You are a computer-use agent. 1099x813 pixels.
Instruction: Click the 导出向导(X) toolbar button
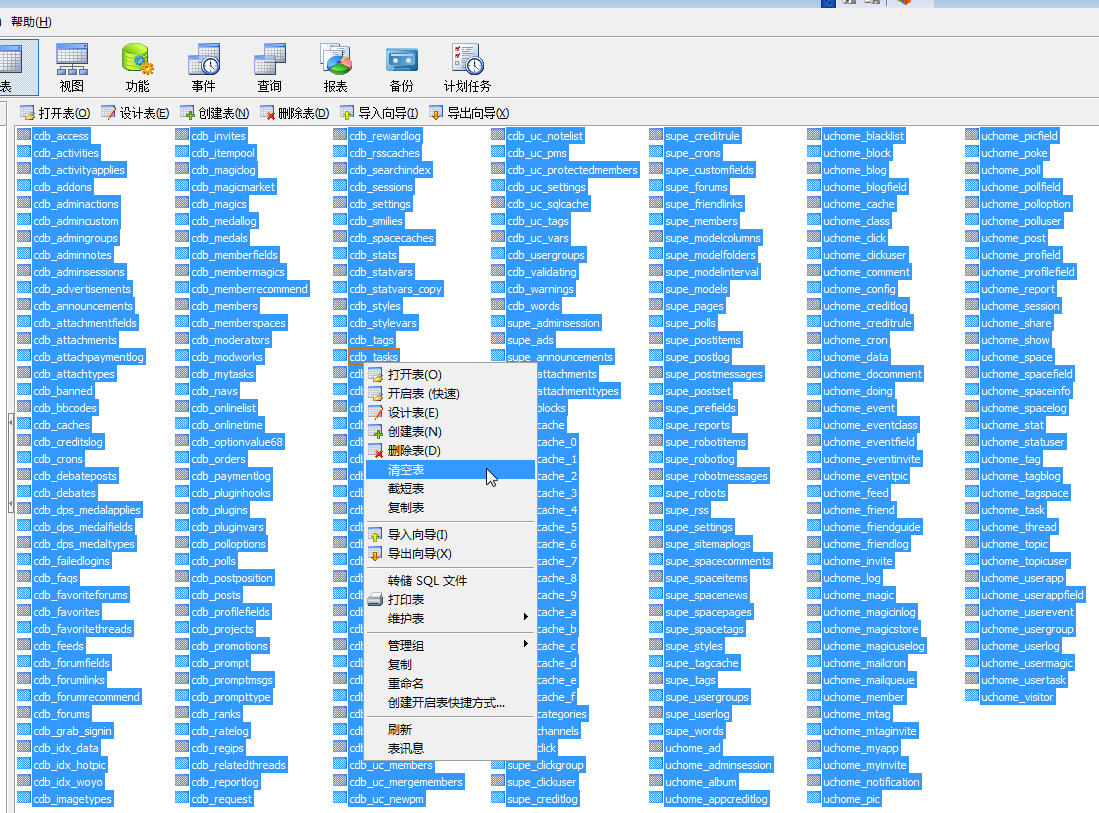coord(469,113)
